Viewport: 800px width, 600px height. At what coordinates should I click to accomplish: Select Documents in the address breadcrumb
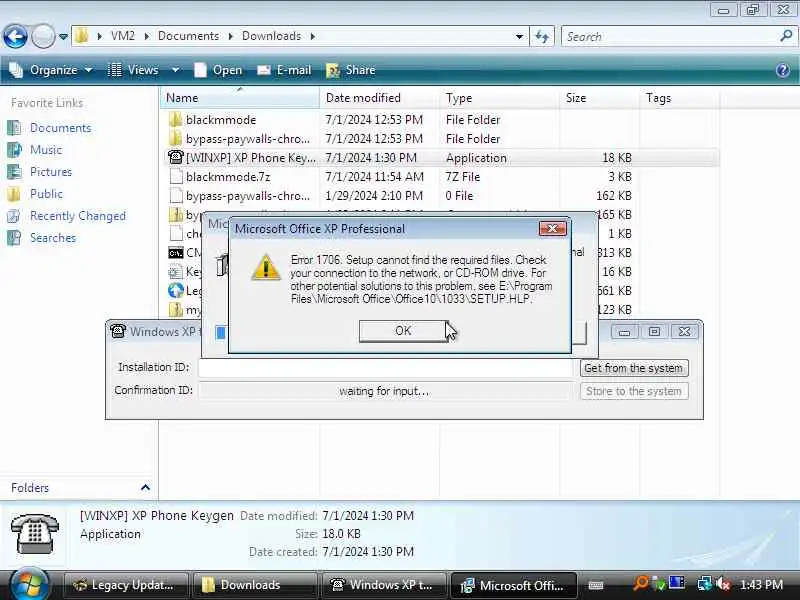point(188,36)
